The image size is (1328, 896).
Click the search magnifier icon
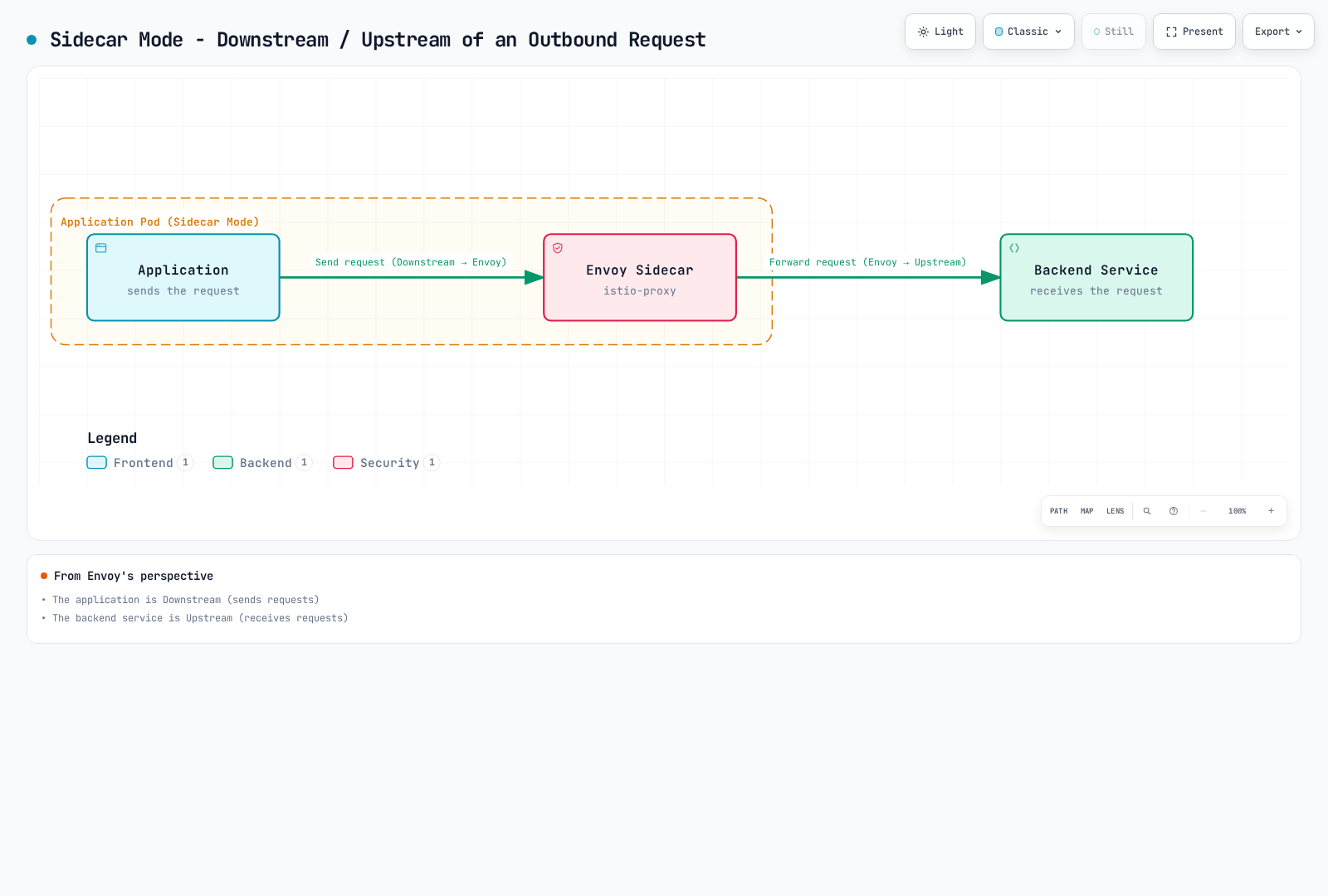click(1147, 511)
